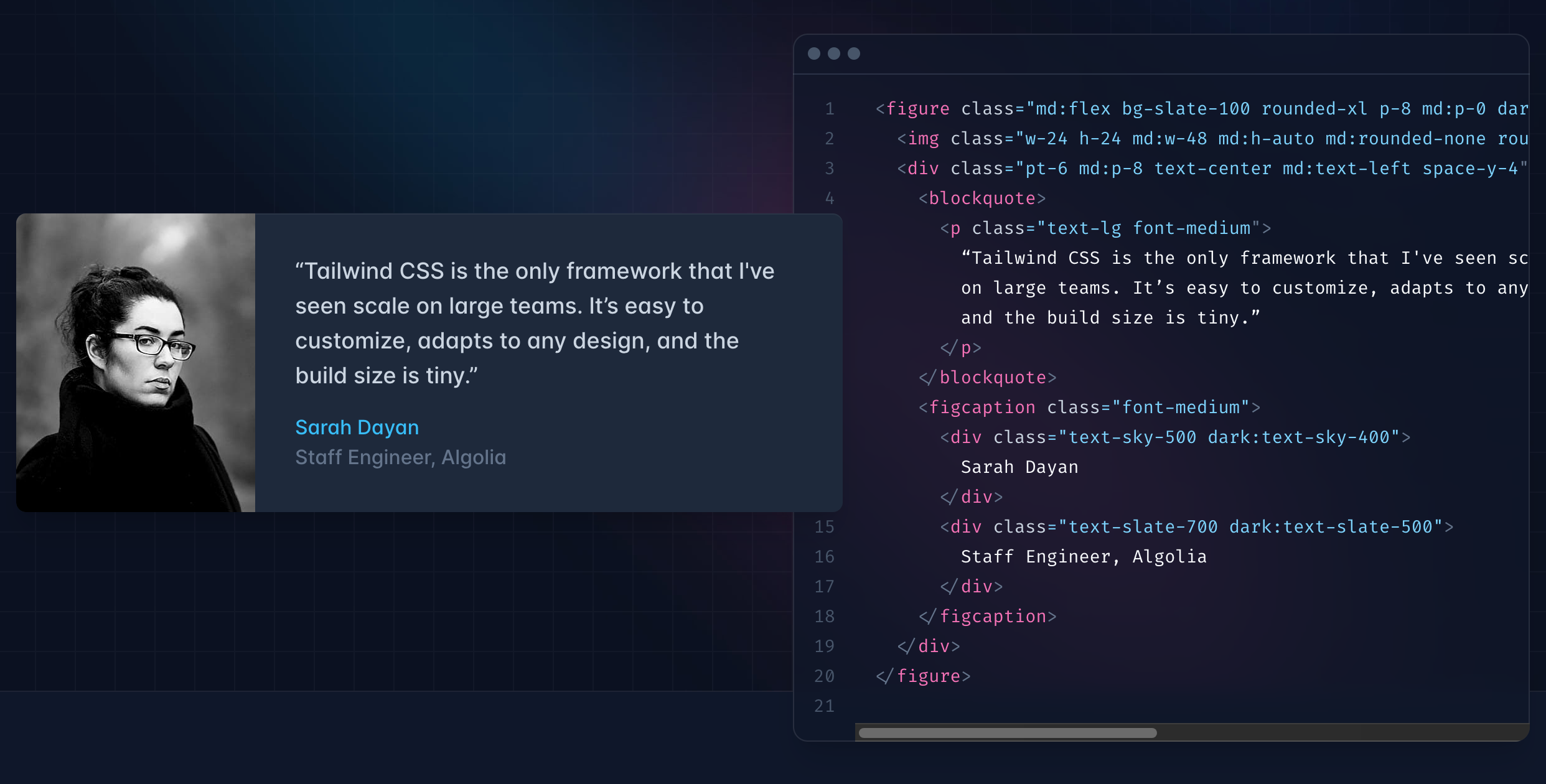Click the horizontal scrollbar thumb in code editor
This screenshot has width=1546, height=784.
tap(1007, 732)
